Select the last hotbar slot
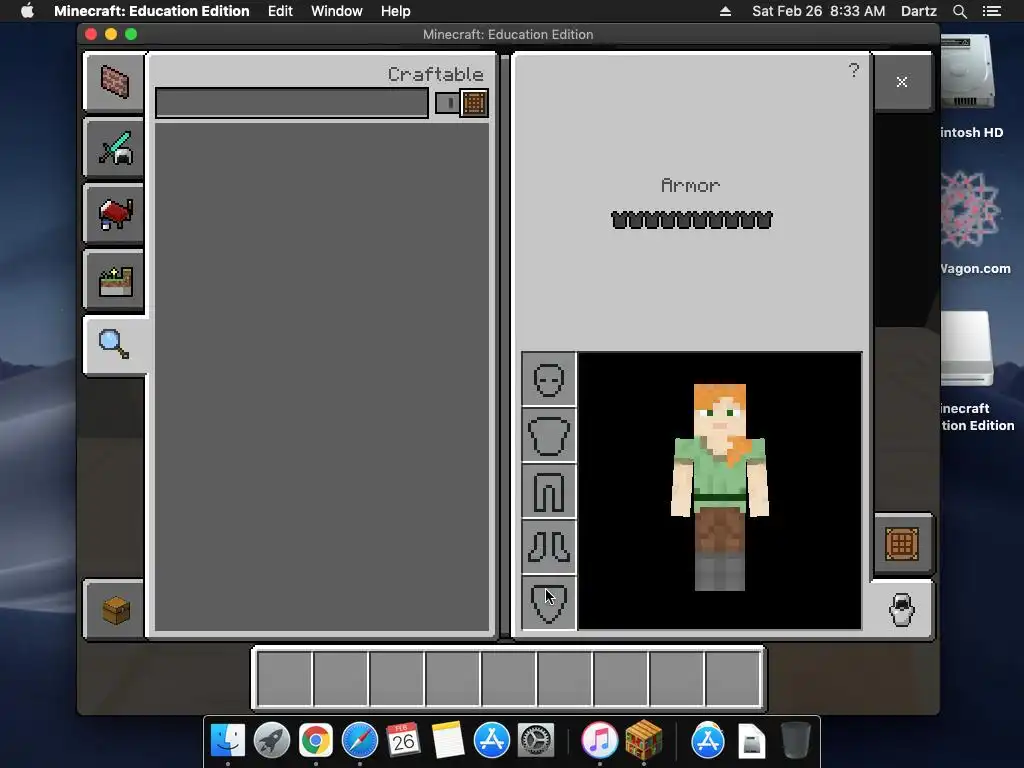The height and width of the screenshot is (768, 1024). [733, 679]
